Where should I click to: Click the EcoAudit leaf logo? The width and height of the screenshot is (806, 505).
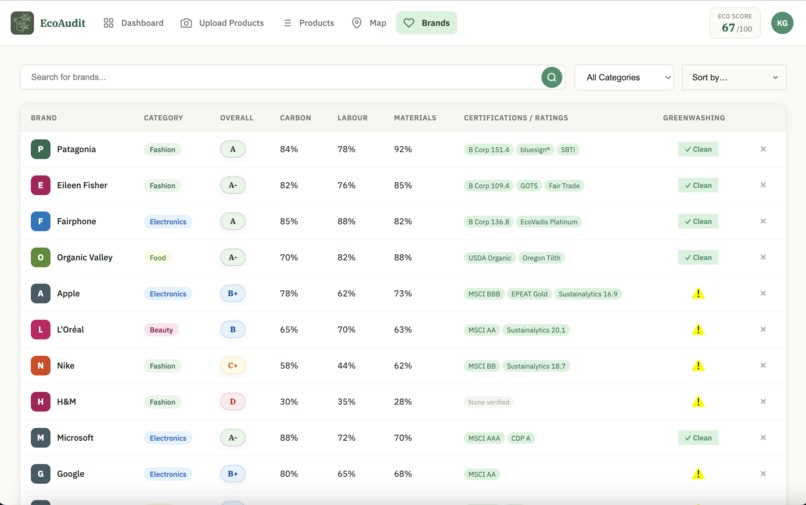click(x=22, y=23)
